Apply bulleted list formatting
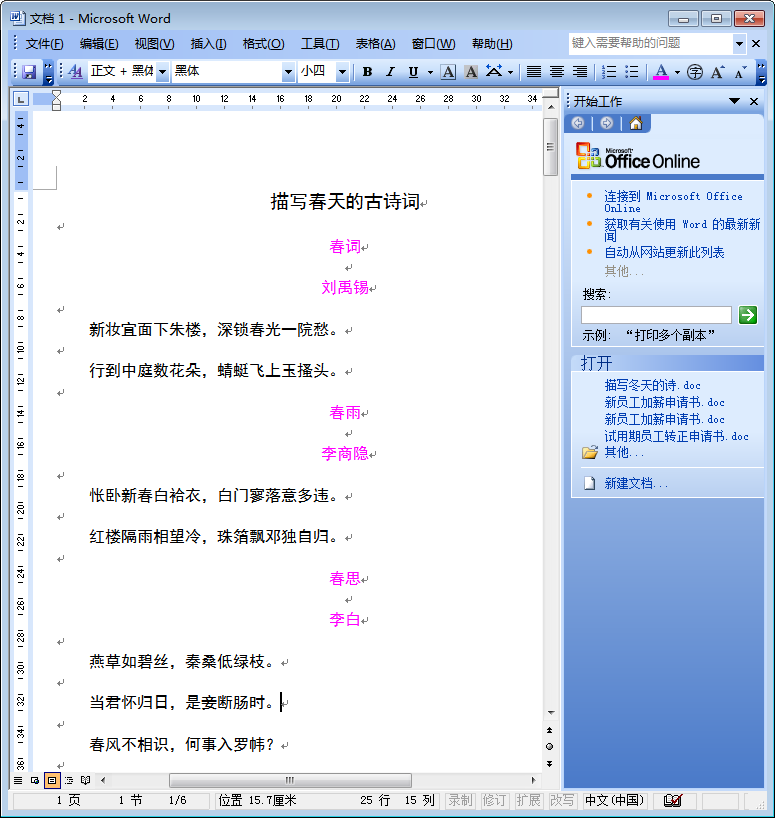 point(632,72)
